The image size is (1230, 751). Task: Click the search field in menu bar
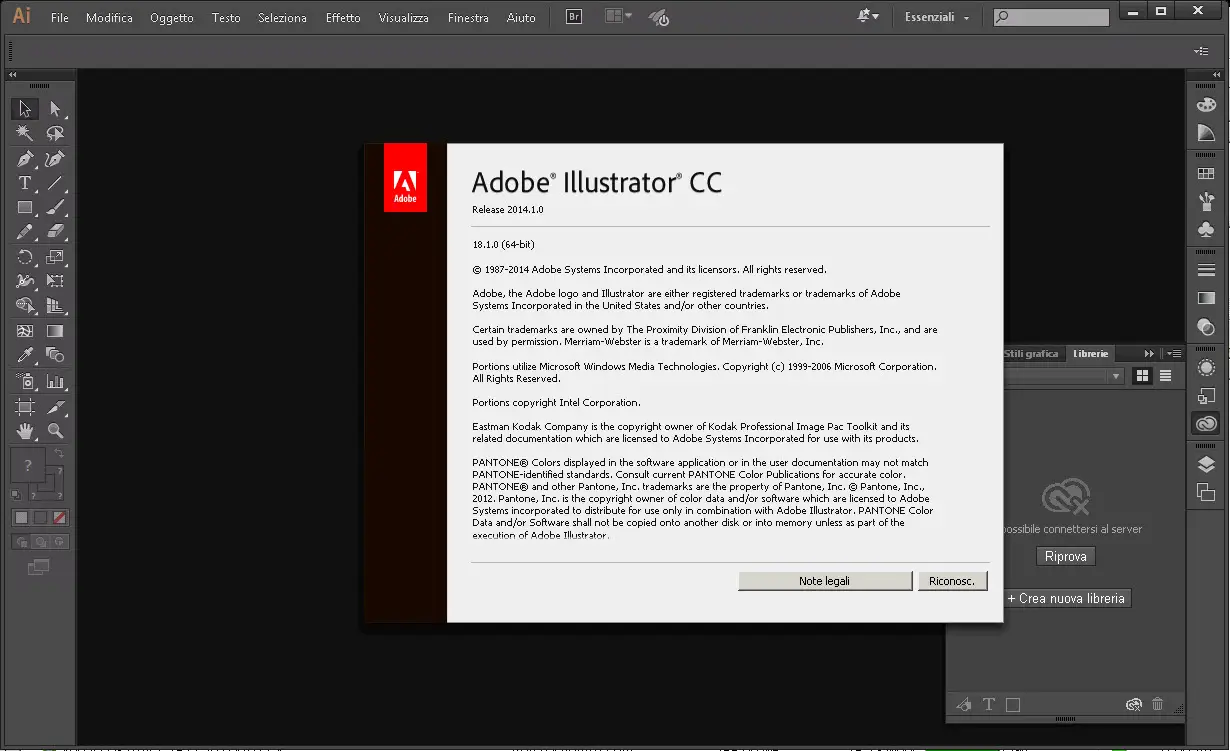pos(1051,17)
